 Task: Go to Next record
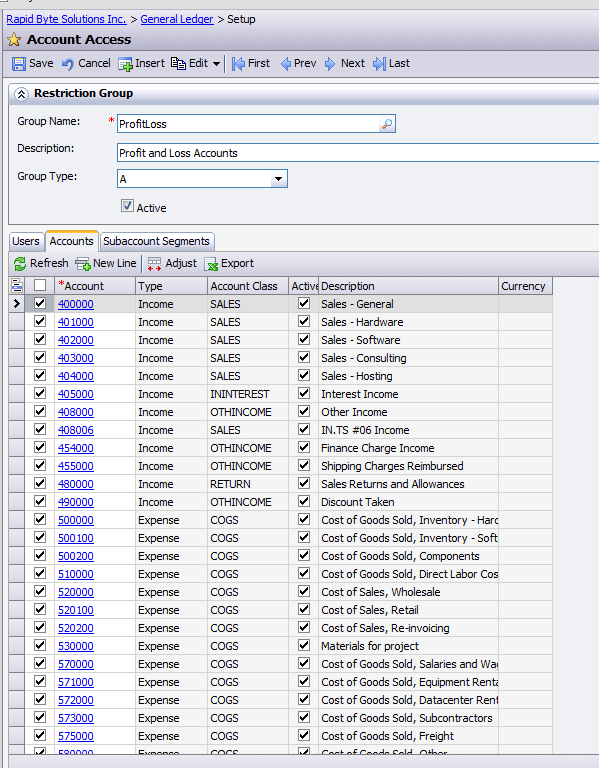click(x=345, y=63)
